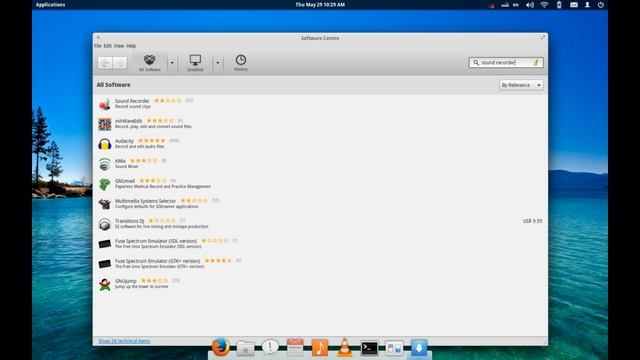Open the keyboard layout indicator in panel

516,5
